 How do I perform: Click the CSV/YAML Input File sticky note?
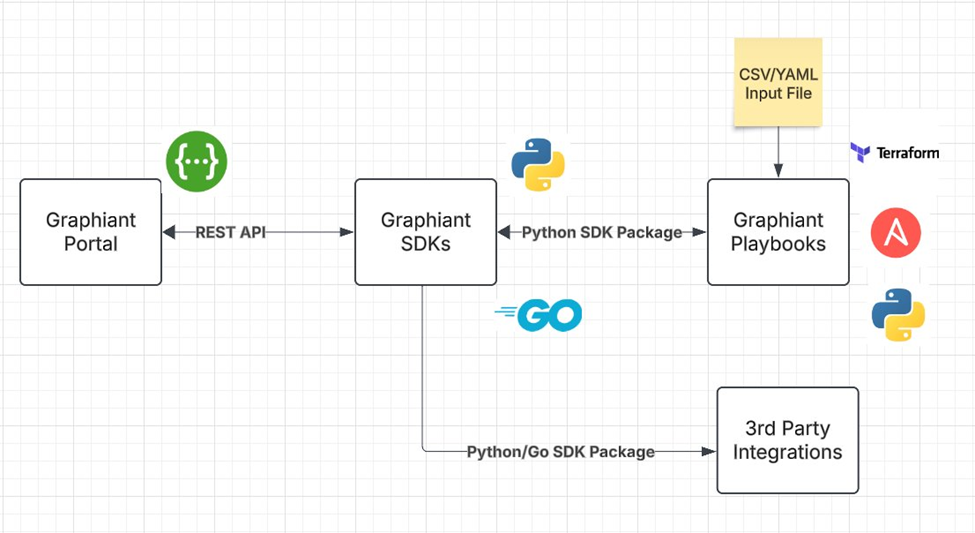click(x=779, y=82)
